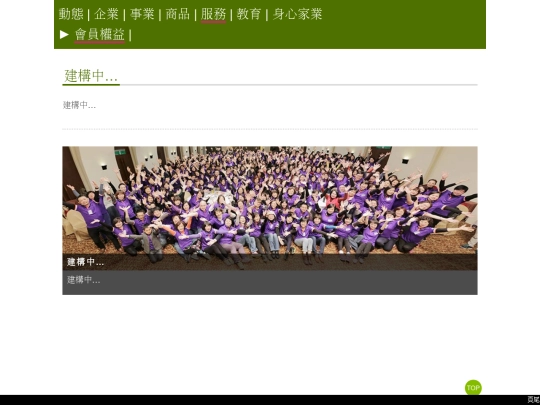Select the 會員權益 submenu link

(x=100, y=34)
